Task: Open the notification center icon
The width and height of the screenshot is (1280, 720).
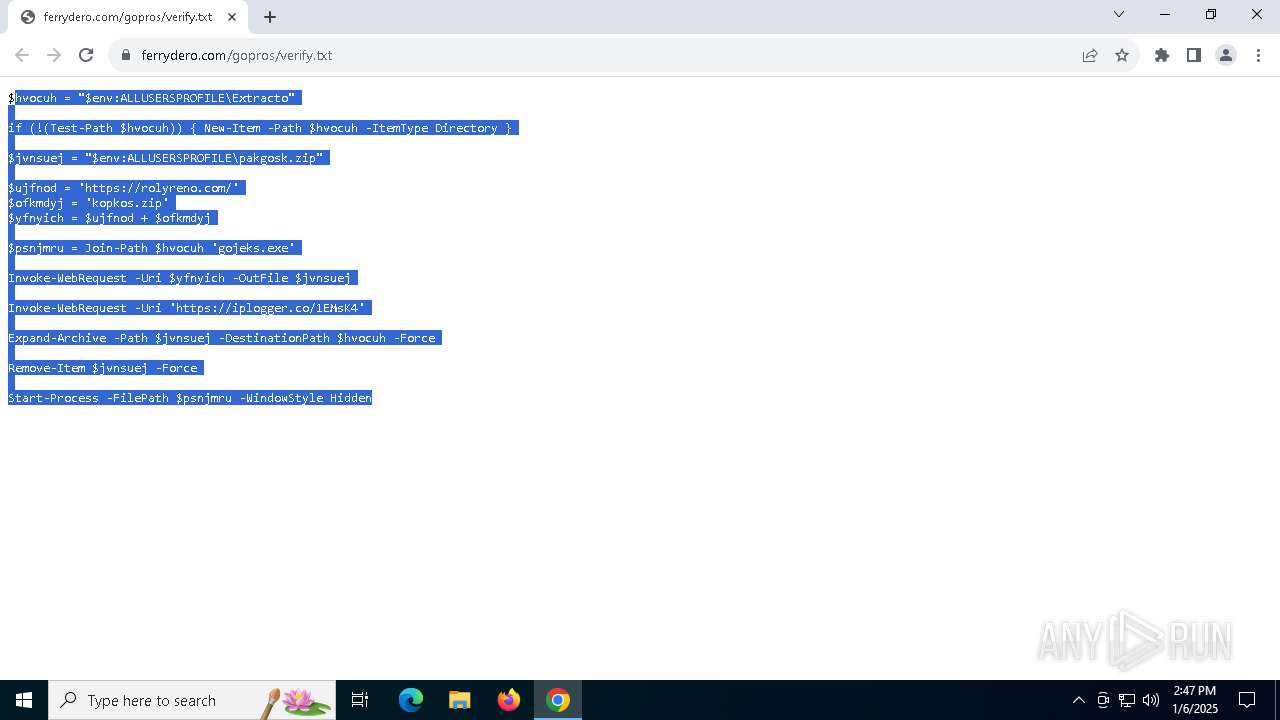Action: 1247,700
